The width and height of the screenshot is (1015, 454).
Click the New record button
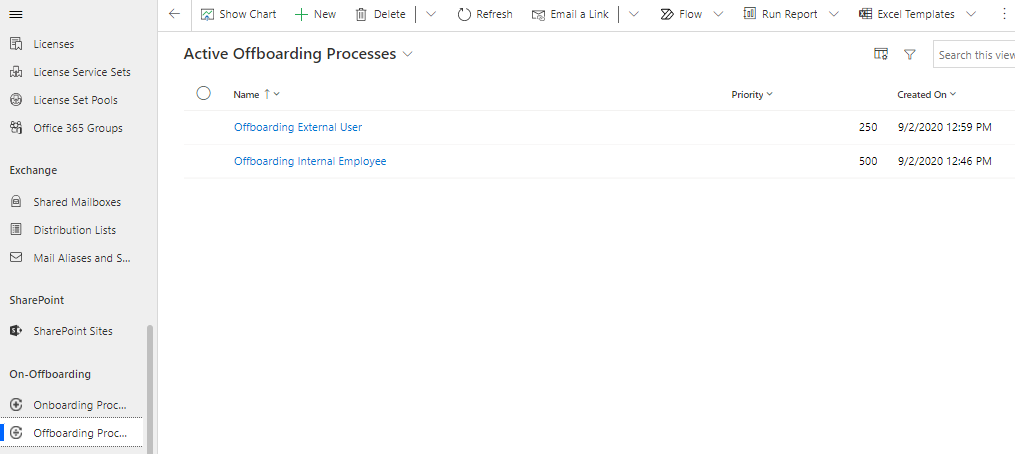[315, 14]
